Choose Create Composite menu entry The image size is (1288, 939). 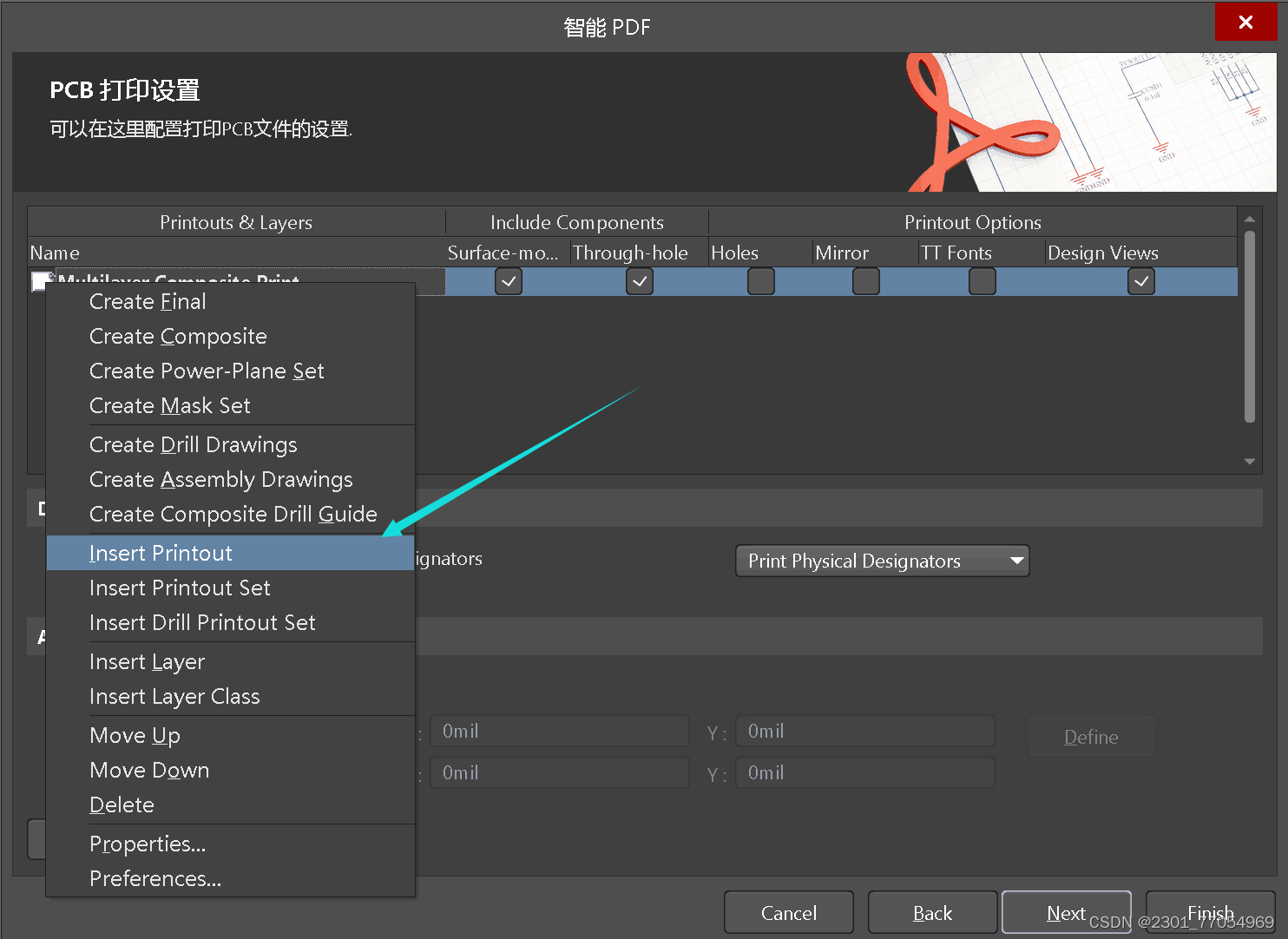tap(230, 337)
